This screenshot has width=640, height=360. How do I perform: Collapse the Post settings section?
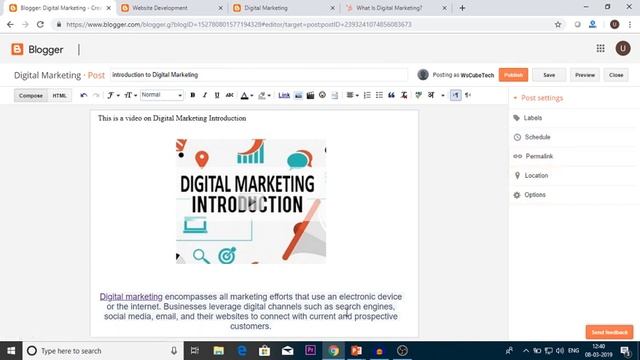(538, 98)
